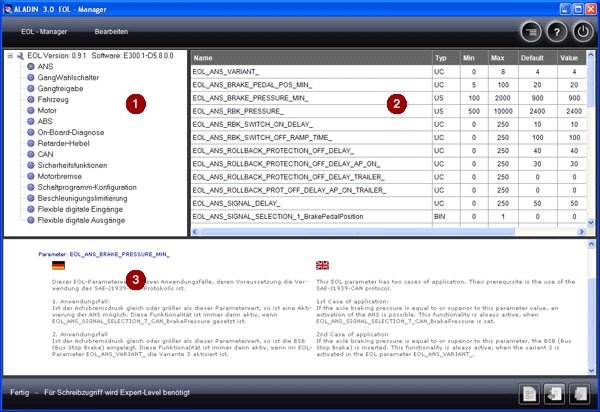Select Motorbremse tree node
The width and height of the screenshot is (600, 412).
(59, 176)
